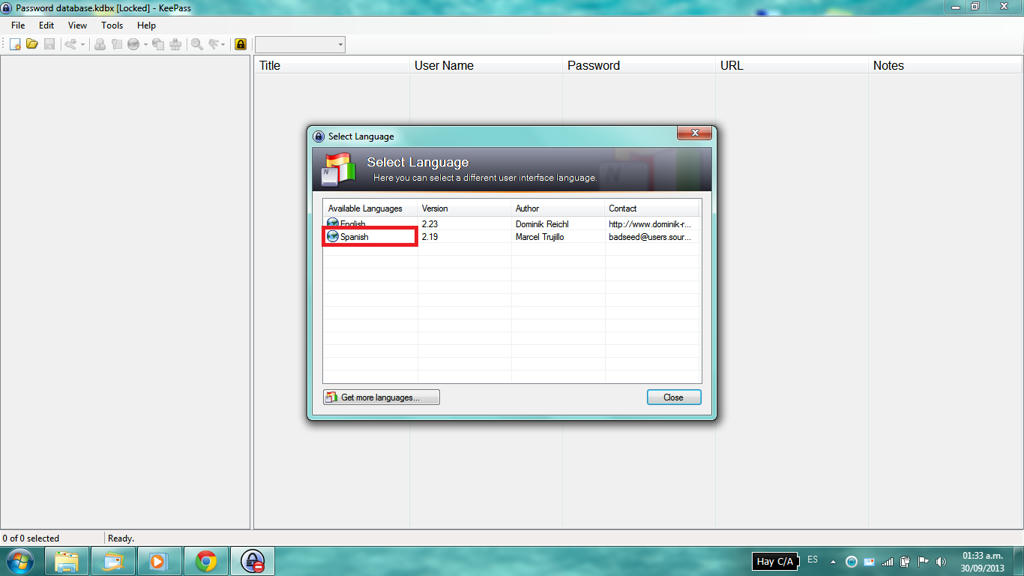Click the Copy User Name toolbar icon
This screenshot has width=1024, height=576.
pyautogui.click(x=99, y=44)
